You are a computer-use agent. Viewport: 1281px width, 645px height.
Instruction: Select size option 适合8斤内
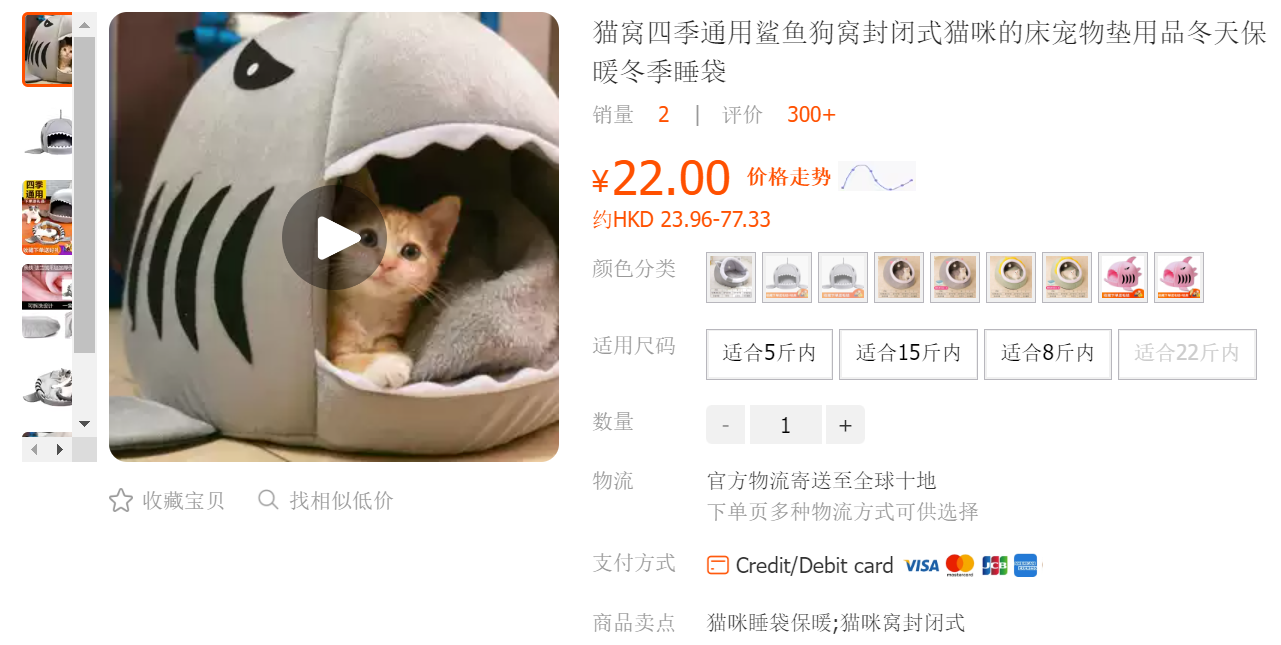[x=1048, y=354]
